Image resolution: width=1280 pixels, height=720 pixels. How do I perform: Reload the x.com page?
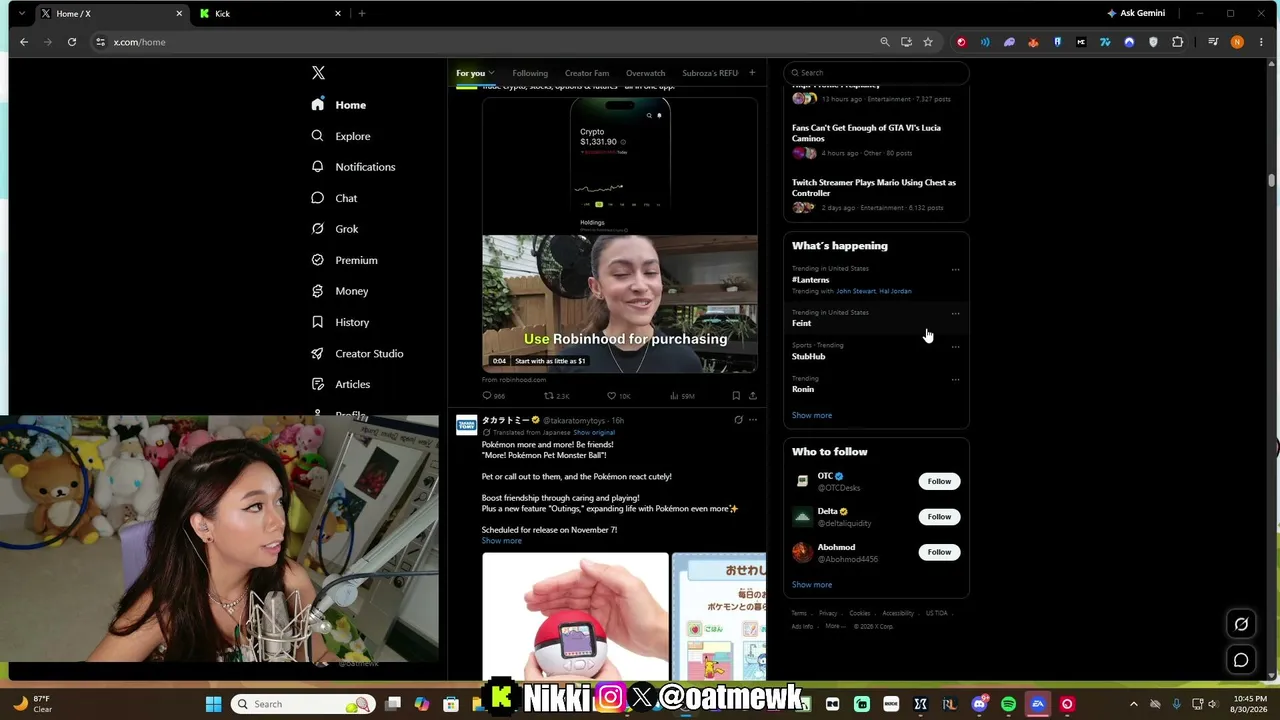click(x=72, y=42)
